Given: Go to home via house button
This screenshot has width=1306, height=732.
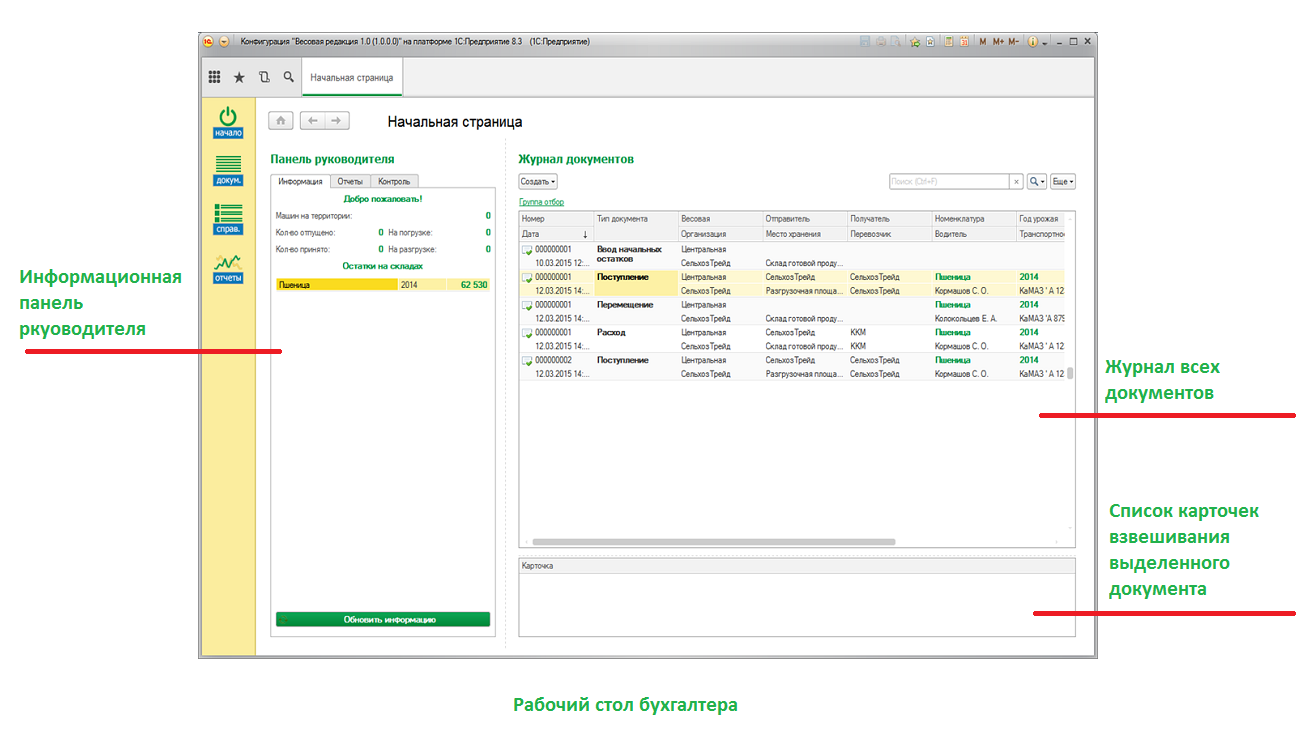Looking at the screenshot, I should pos(281,121).
